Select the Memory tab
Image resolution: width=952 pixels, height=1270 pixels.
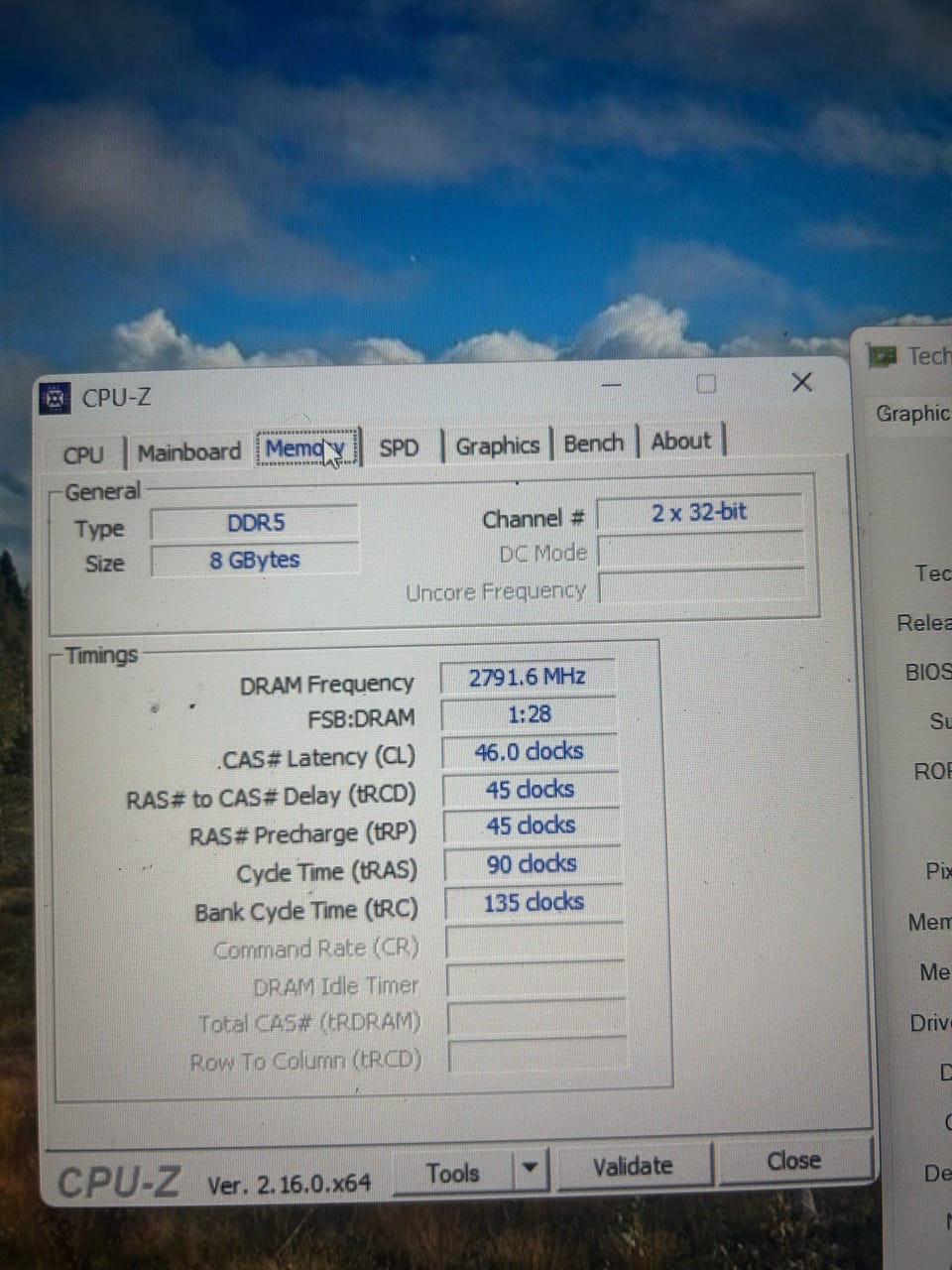point(307,448)
